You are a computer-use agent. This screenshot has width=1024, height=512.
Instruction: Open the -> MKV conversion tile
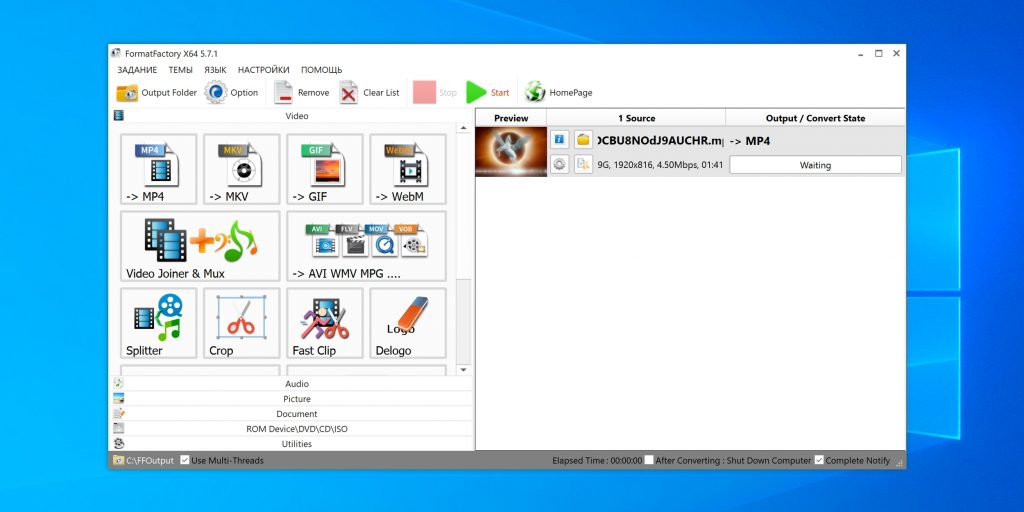(242, 169)
